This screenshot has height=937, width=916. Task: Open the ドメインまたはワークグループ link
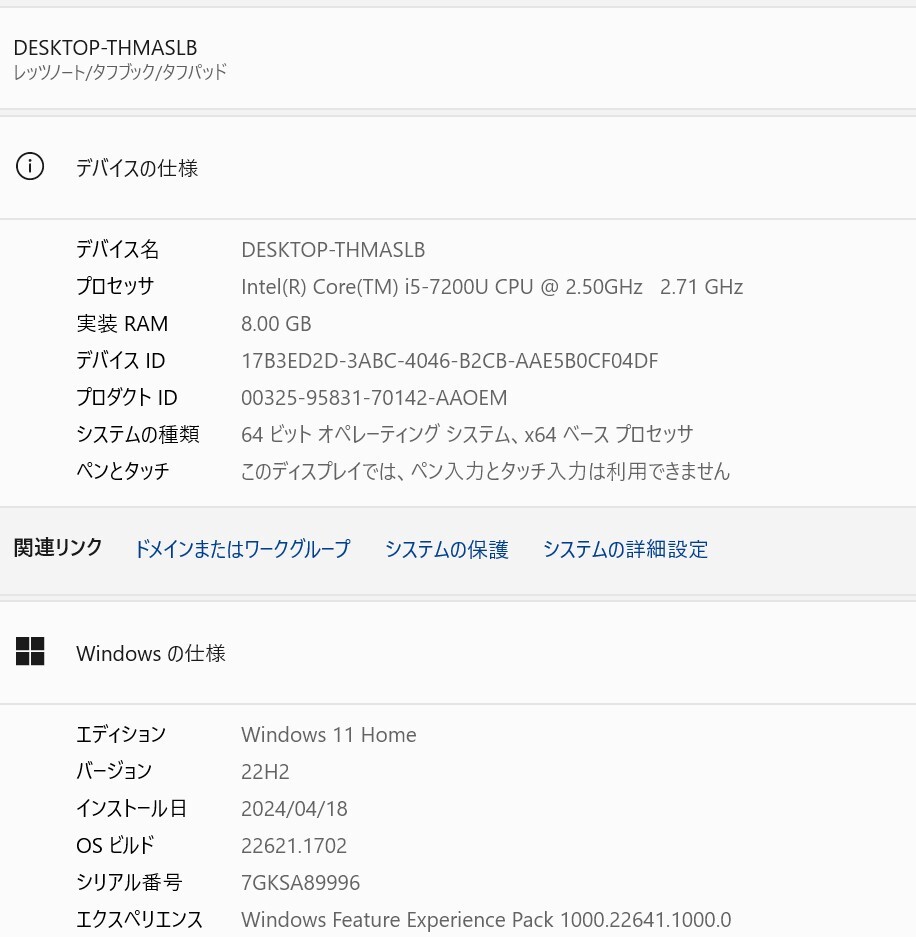(x=242, y=549)
